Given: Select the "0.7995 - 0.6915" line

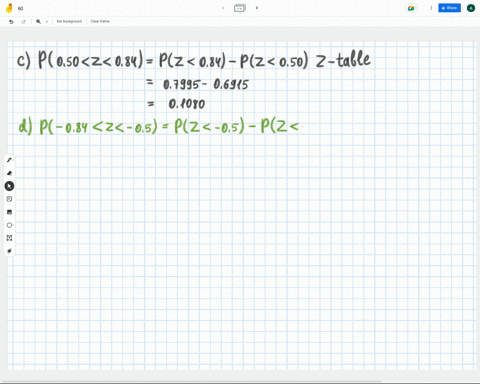Looking at the screenshot, I should click(206, 85).
